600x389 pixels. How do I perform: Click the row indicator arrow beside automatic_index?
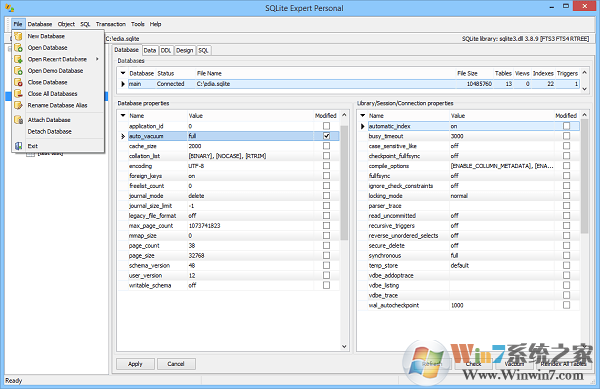(x=363, y=126)
